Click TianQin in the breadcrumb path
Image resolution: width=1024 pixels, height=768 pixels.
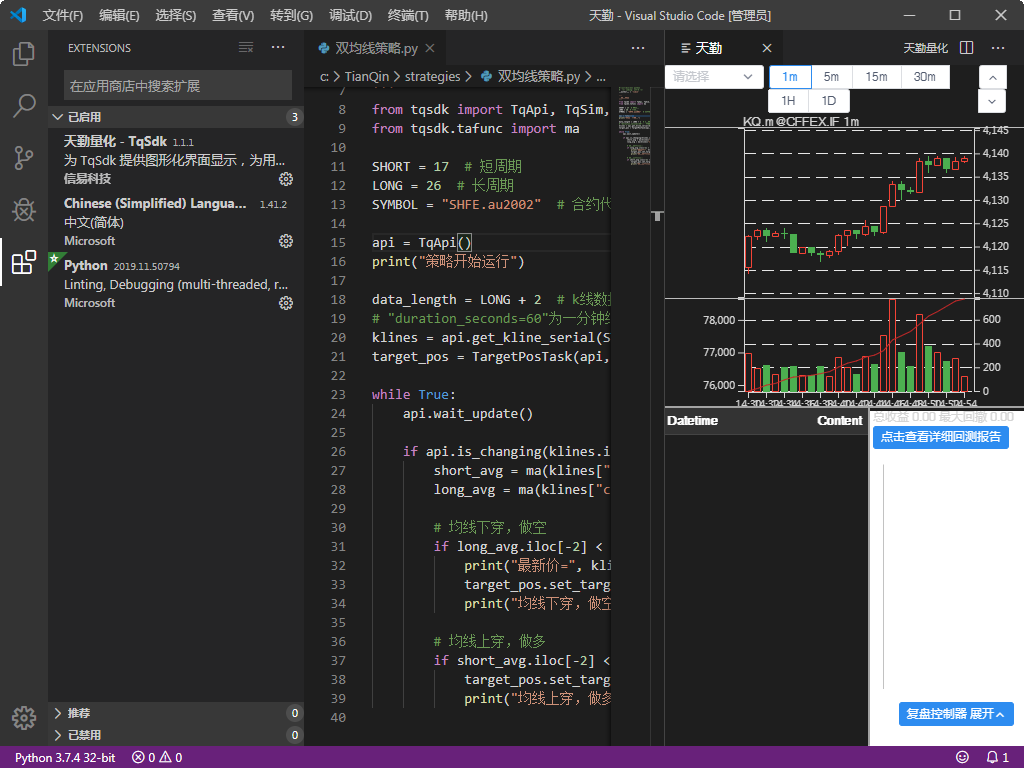click(366, 76)
